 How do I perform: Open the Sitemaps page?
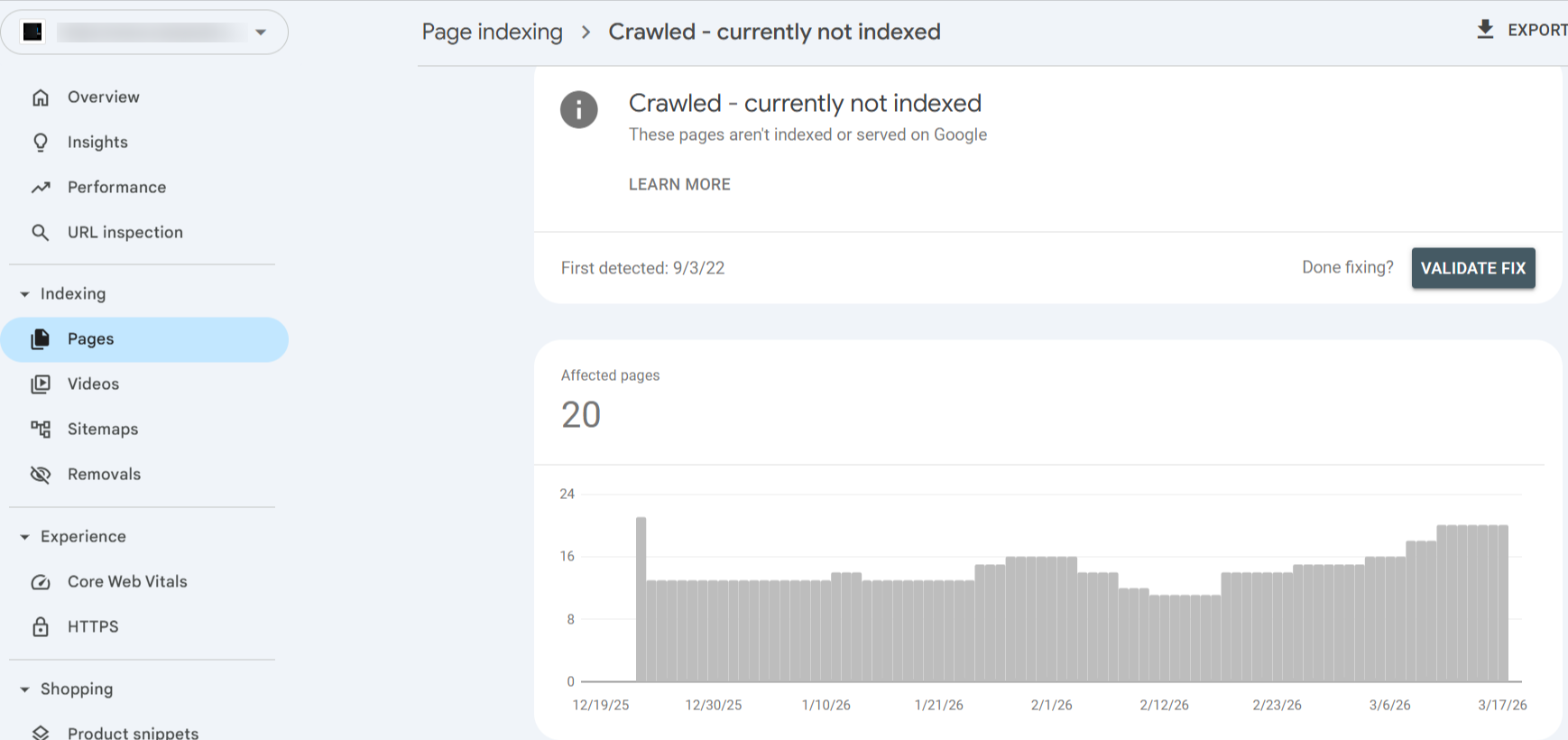click(x=144, y=430)
